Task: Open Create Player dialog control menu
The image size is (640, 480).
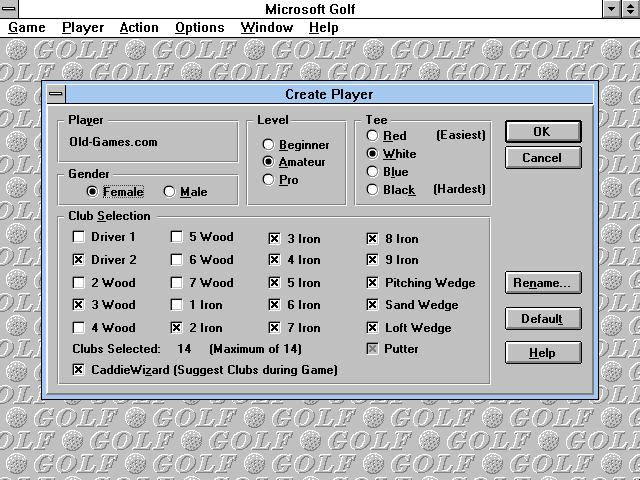Action: pyautogui.click(x=56, y=94)
